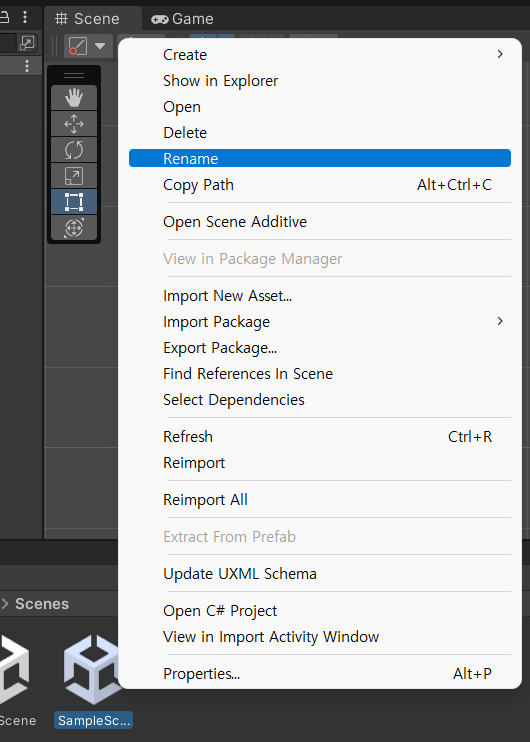Image resolution: width=530 pixels, height=742 pixels.
Task: Choose Update UXML Schema
Action: 320,574
